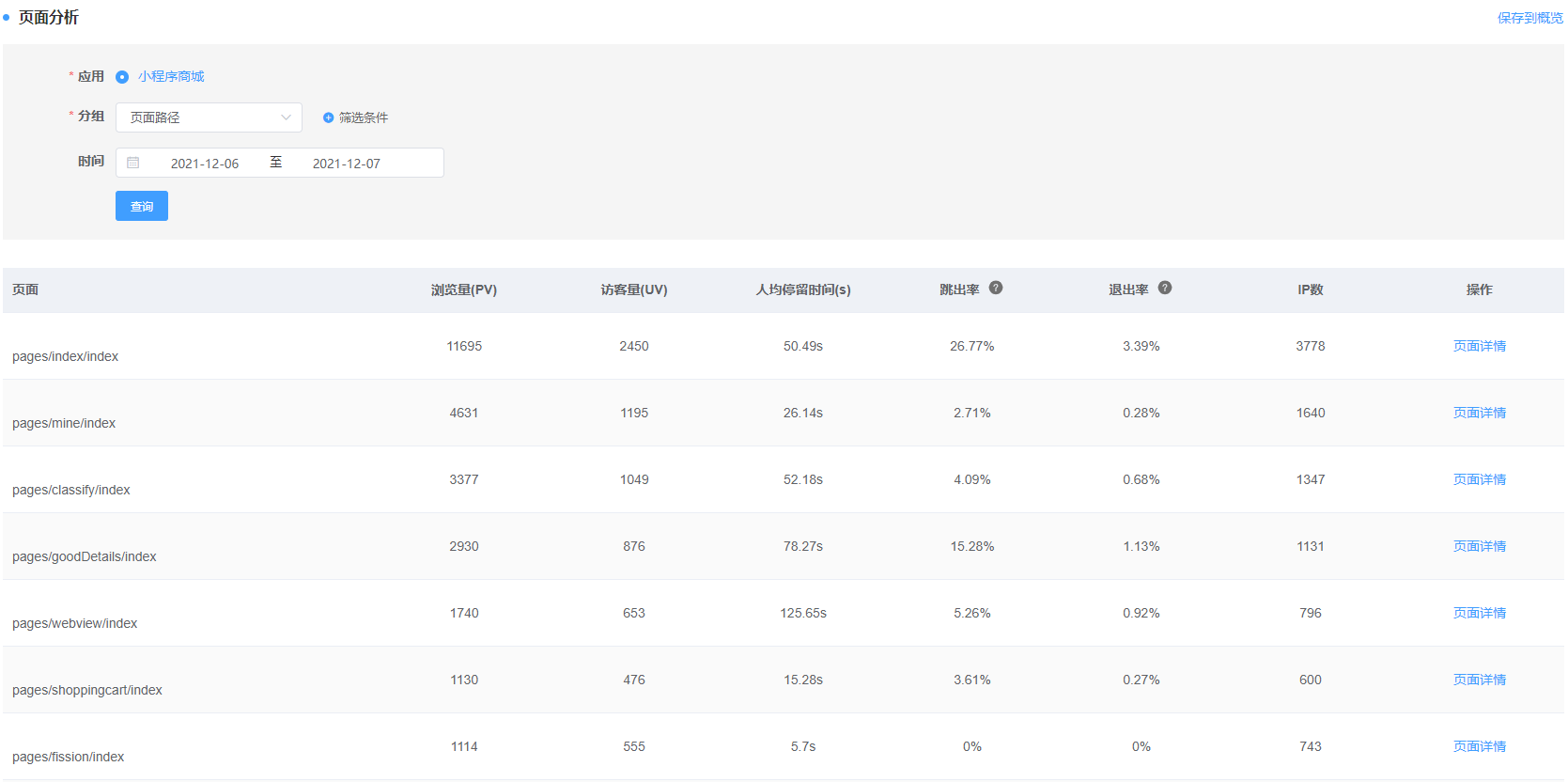Click the 跳出率 column header text
This screenshot has width=1568, height=782.
tap(959, 289)
